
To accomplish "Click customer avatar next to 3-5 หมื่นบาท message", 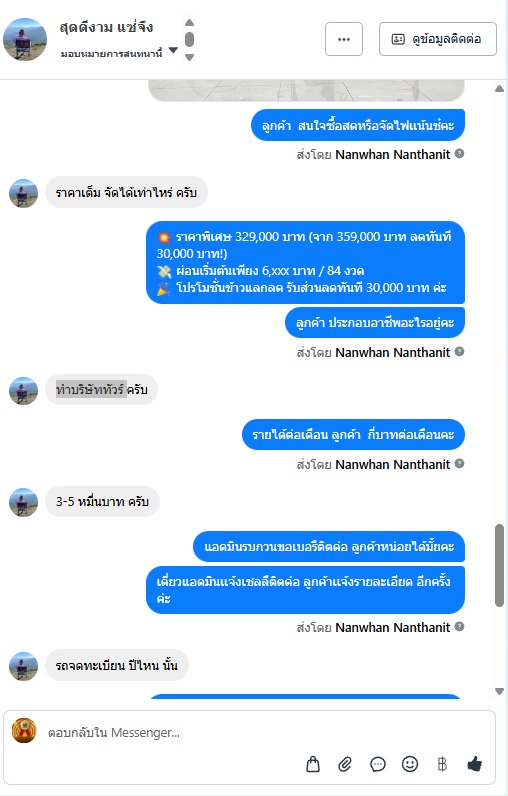I will pyautogui.click(x=23, y=502).
